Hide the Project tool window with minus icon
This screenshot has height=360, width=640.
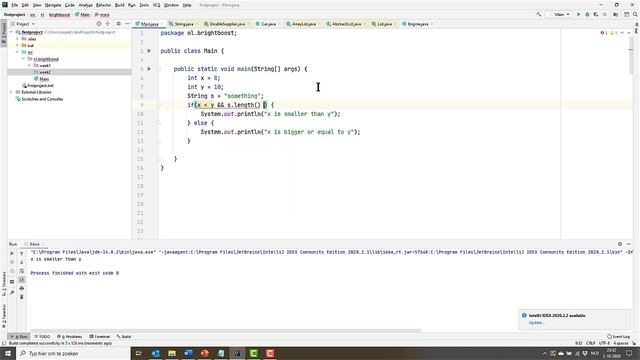tap(127, 24)
